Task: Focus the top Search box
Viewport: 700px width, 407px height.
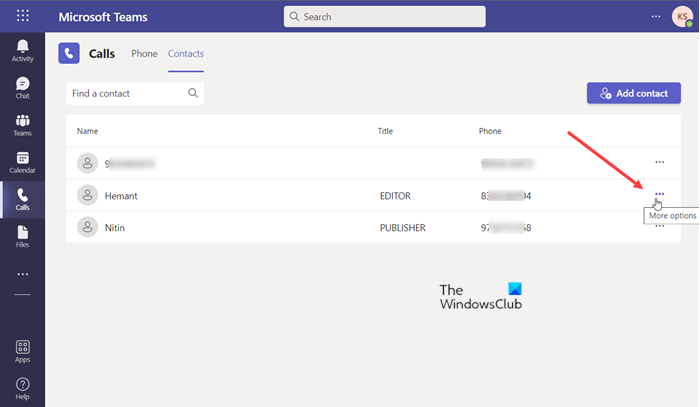Action: 384,17
